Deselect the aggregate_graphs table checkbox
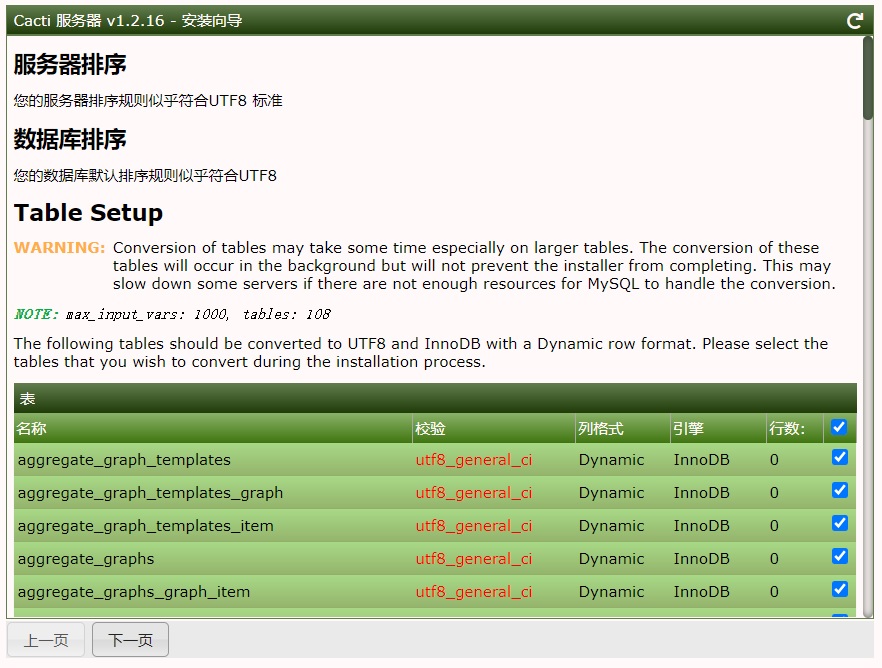 click(839, 556)
